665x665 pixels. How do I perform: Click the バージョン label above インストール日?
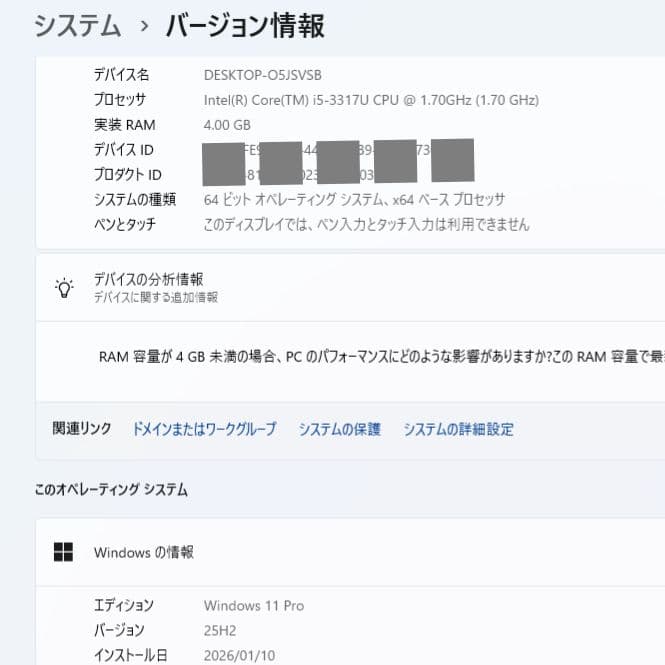[x=119, y=631]
